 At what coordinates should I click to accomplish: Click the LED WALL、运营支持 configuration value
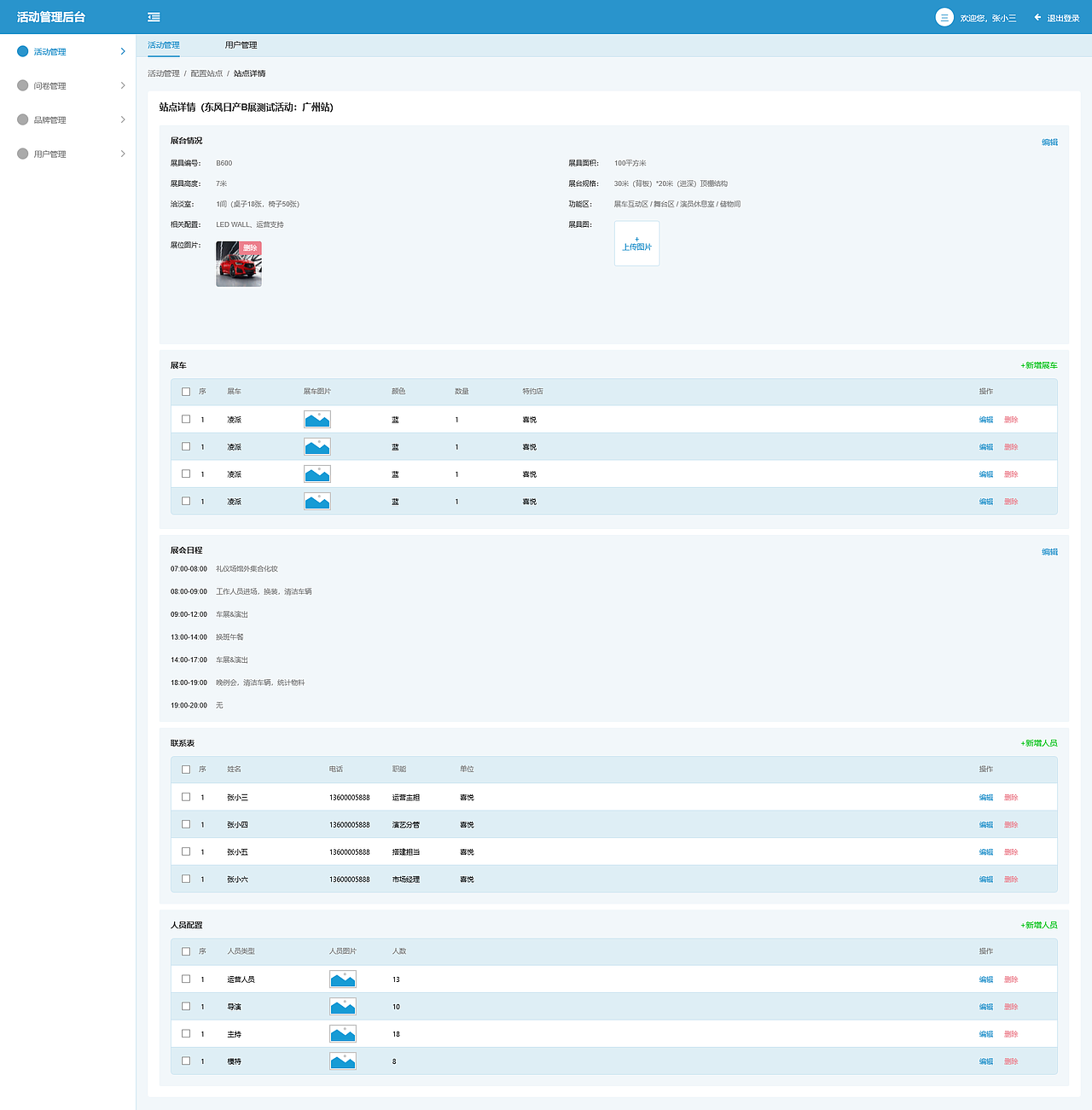(x=250, y=224)
